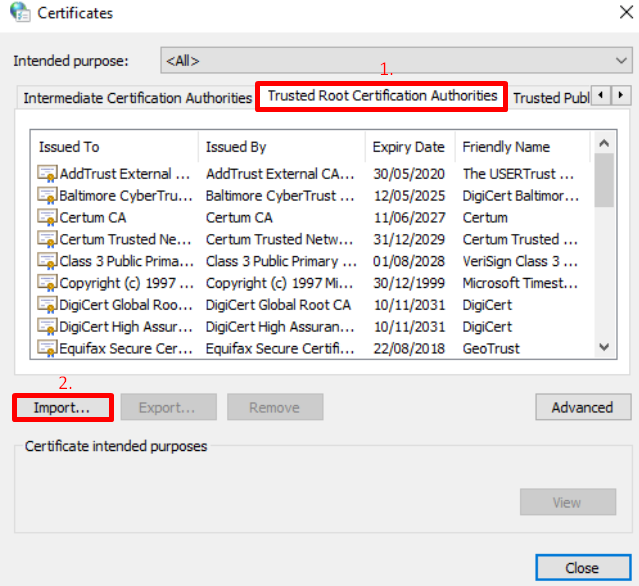Select the Certum Trusted Ne... entry
639x586 pixels.
tap(125, 239)
